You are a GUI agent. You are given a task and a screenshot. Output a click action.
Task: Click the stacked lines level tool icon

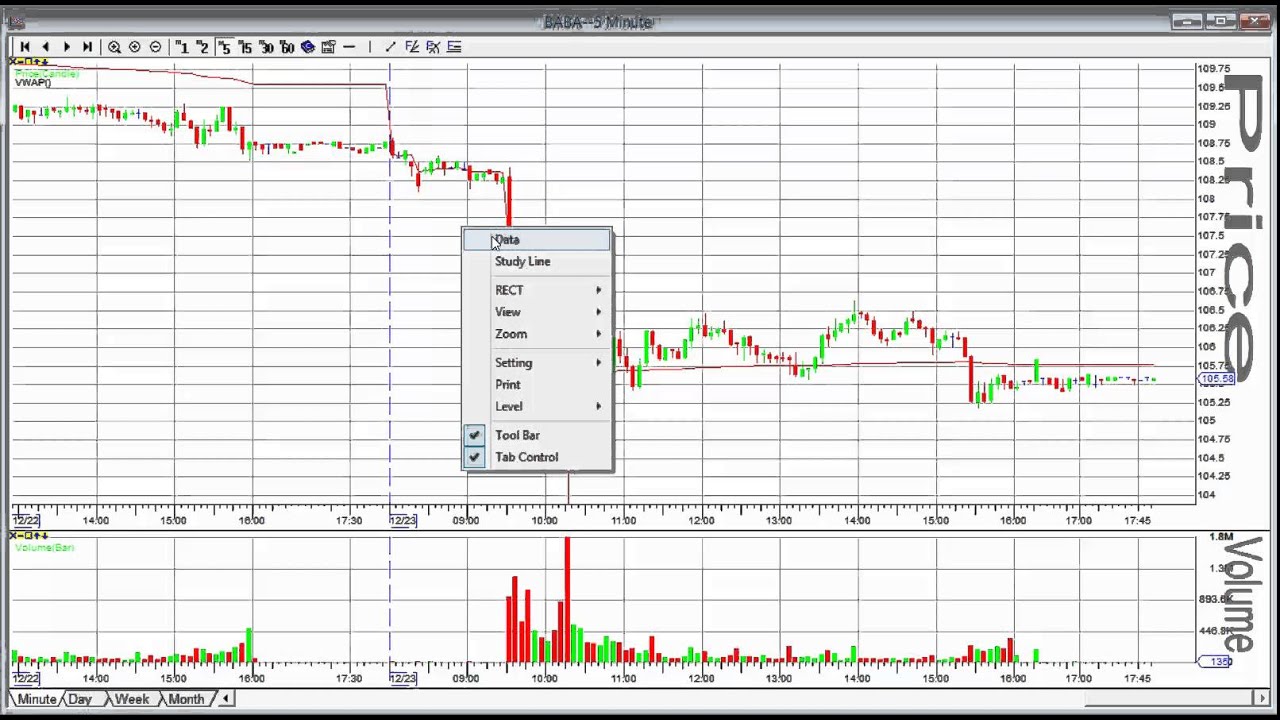tap(454, 47)
